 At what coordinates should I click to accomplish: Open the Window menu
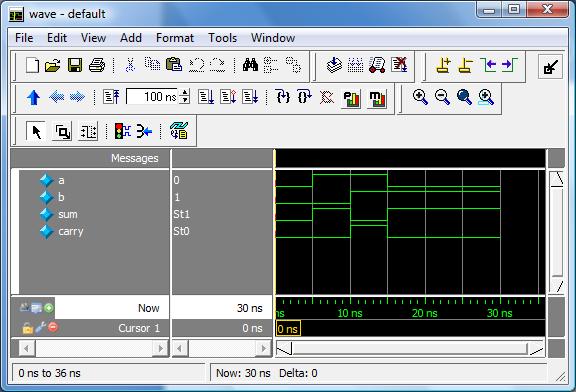coord(273,38)
